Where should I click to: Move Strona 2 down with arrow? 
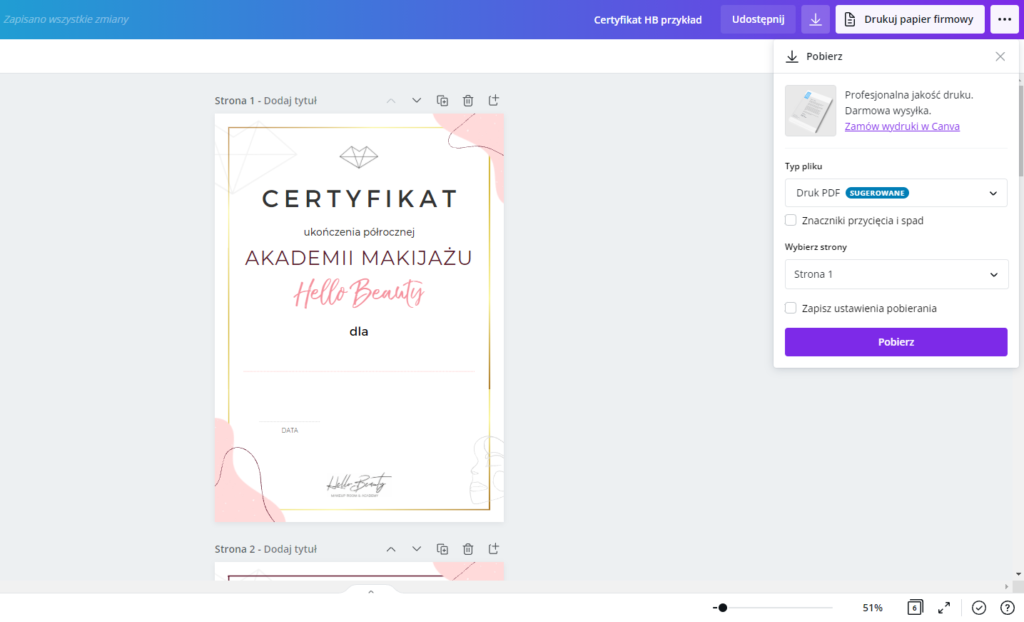point(416,549)
